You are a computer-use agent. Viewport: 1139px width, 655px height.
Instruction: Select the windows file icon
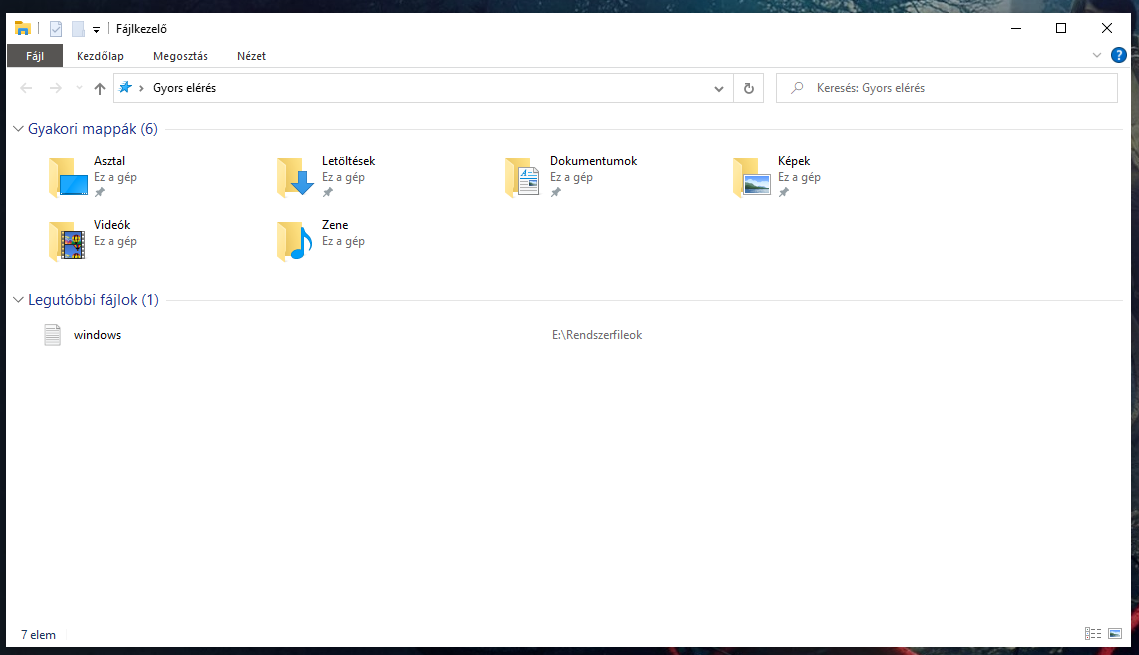coord(52,335)
